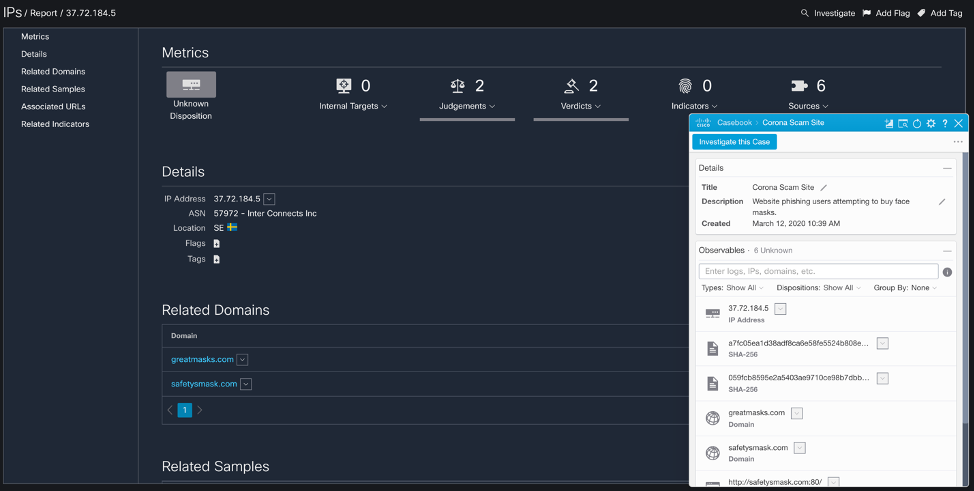Refresh the casebook with the reload icon
This screenshot has width=974, height=491.
point(917,123)
